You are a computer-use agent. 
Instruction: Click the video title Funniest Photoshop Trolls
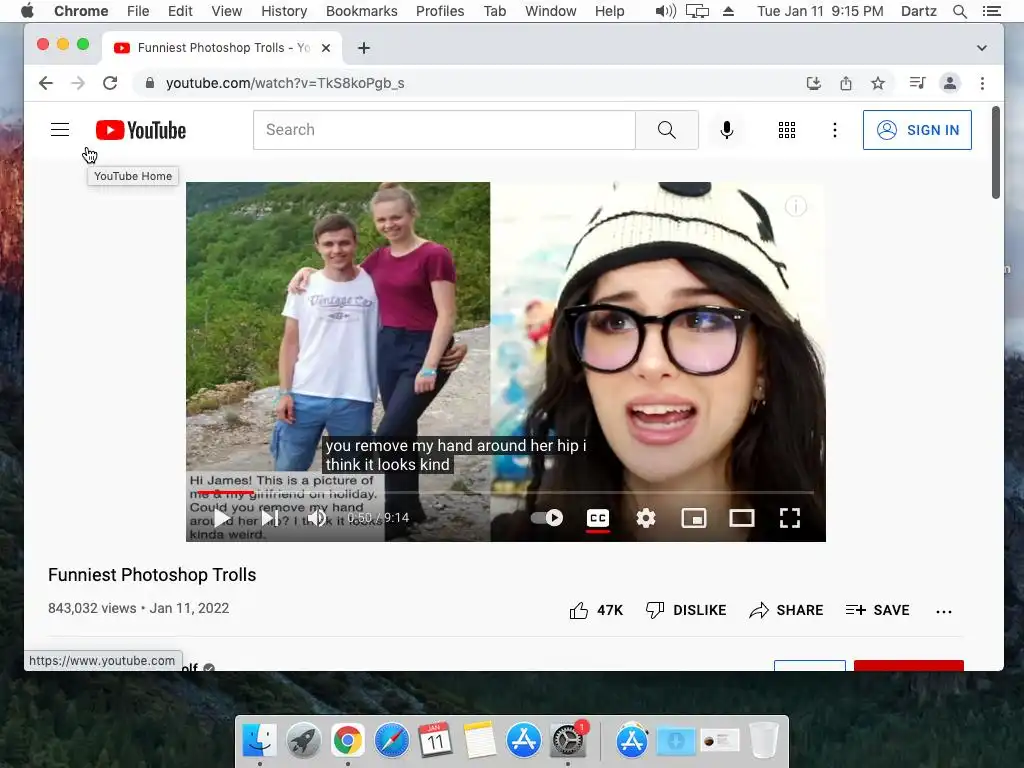coord(152,575)
